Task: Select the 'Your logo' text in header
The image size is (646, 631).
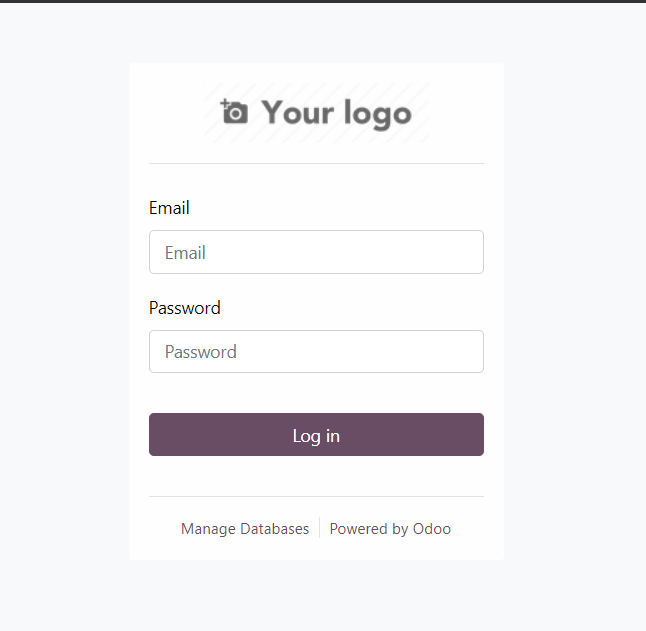Action: 337,113
